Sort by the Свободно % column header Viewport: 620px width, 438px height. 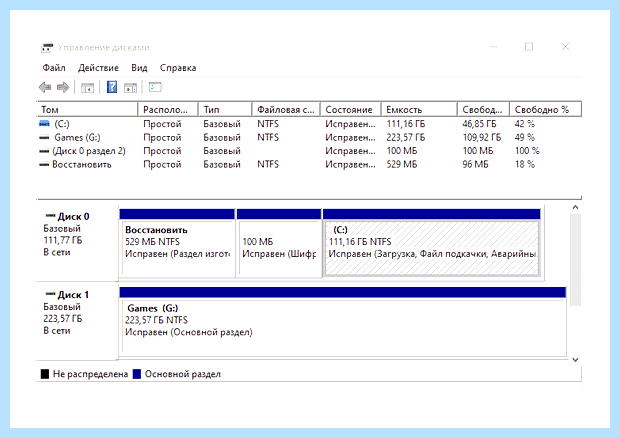(x=545, y=110)
